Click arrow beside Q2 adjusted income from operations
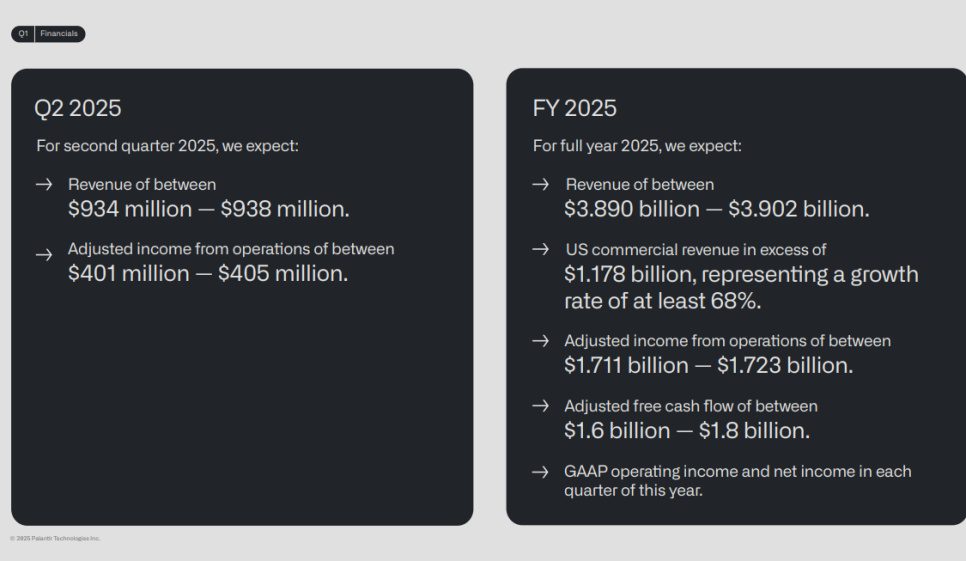Screen dimensions: 966x561 click(44, 254)
